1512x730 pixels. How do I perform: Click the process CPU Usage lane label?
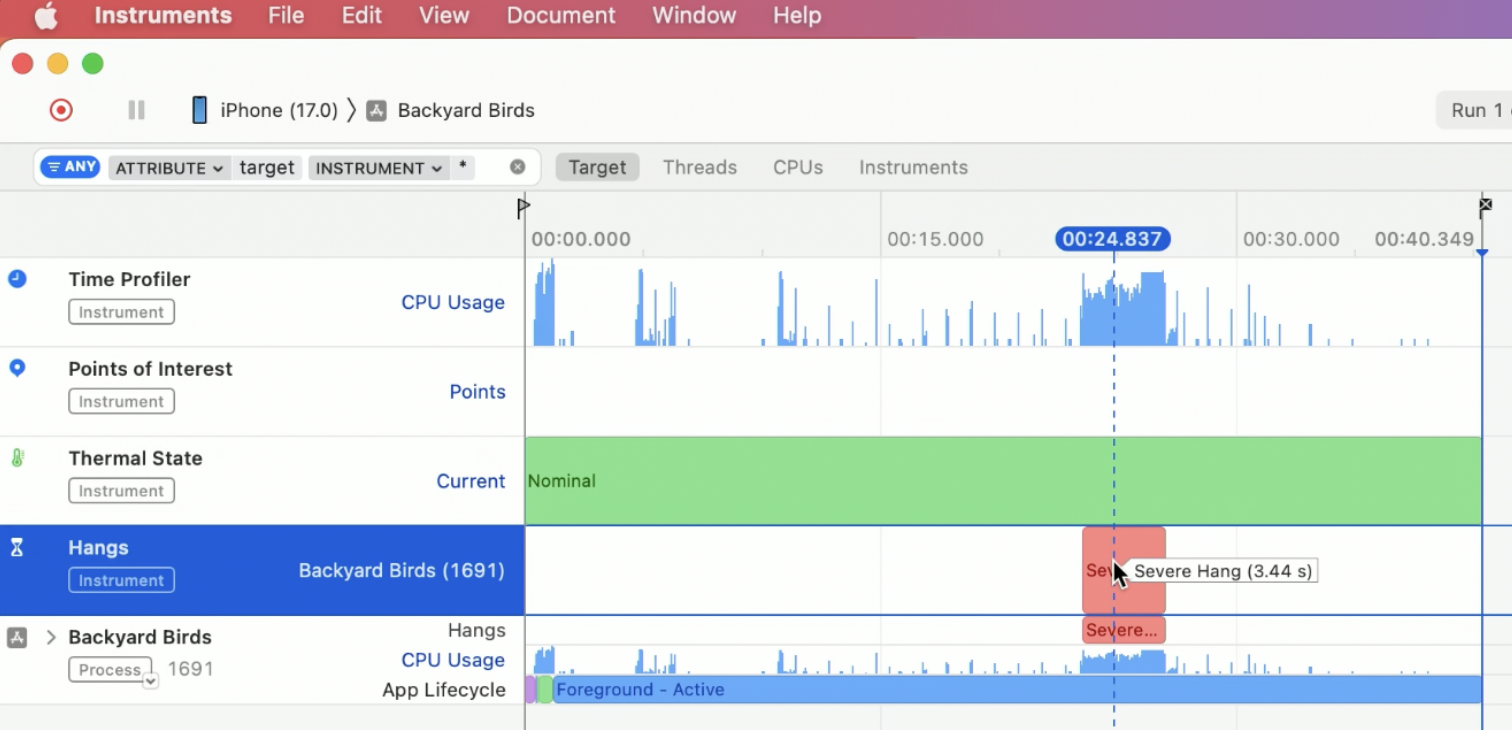[x=452, y=660]
